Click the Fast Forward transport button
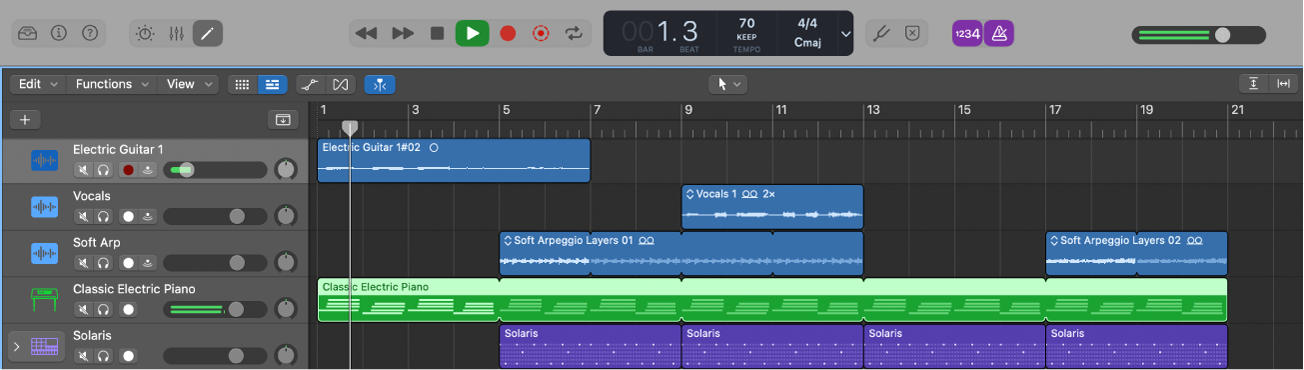The image size is (1304, 370). pos(402,33)
